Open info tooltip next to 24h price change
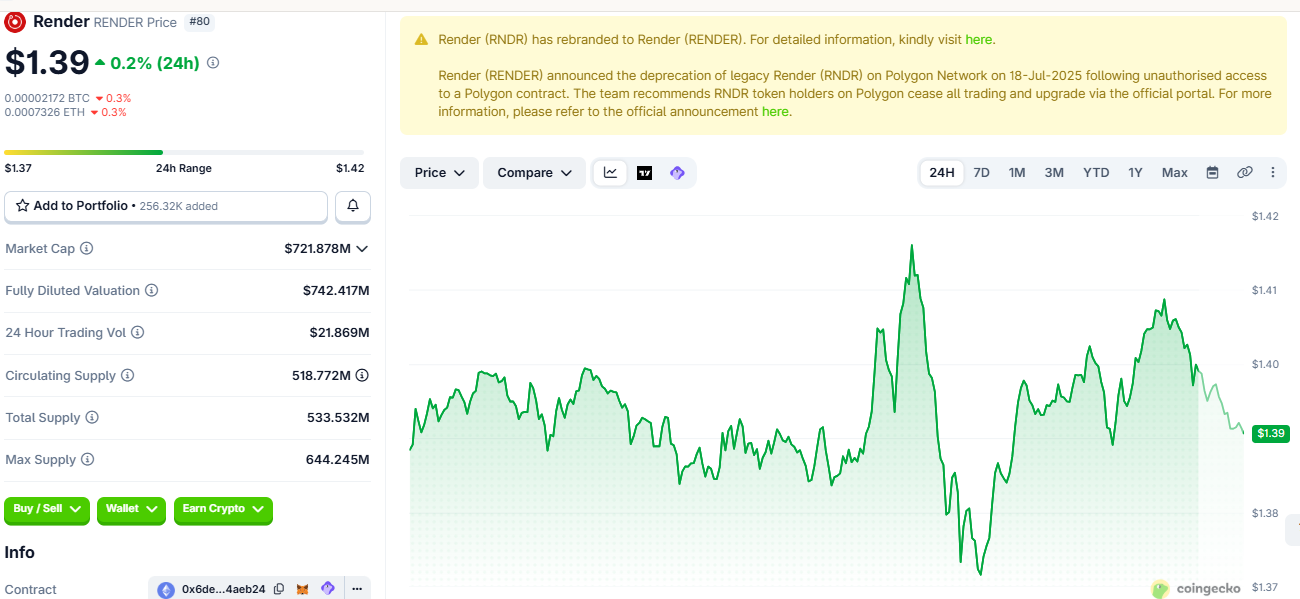 pos(213,63)
